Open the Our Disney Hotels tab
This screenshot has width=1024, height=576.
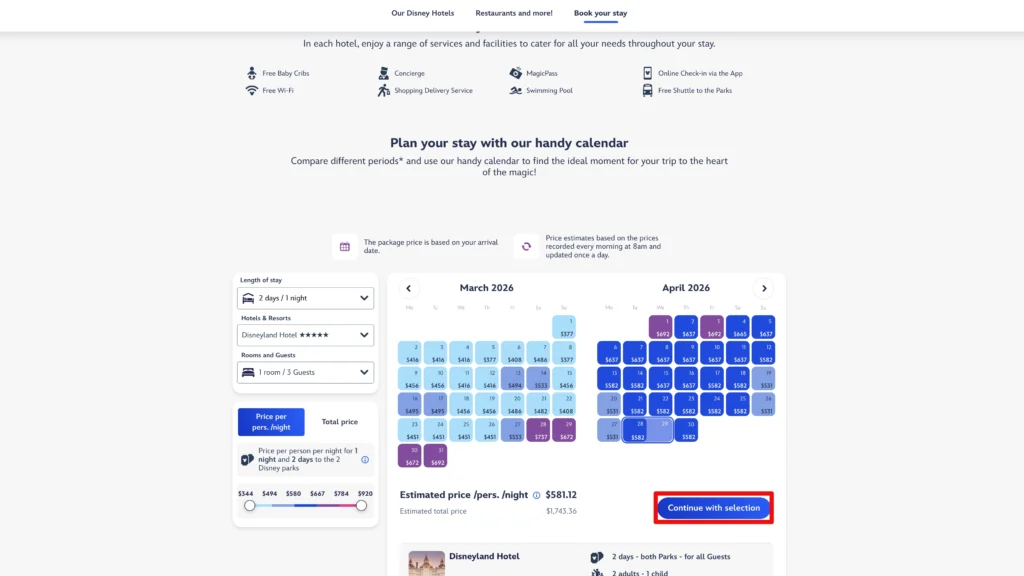(x=423, y=13)
